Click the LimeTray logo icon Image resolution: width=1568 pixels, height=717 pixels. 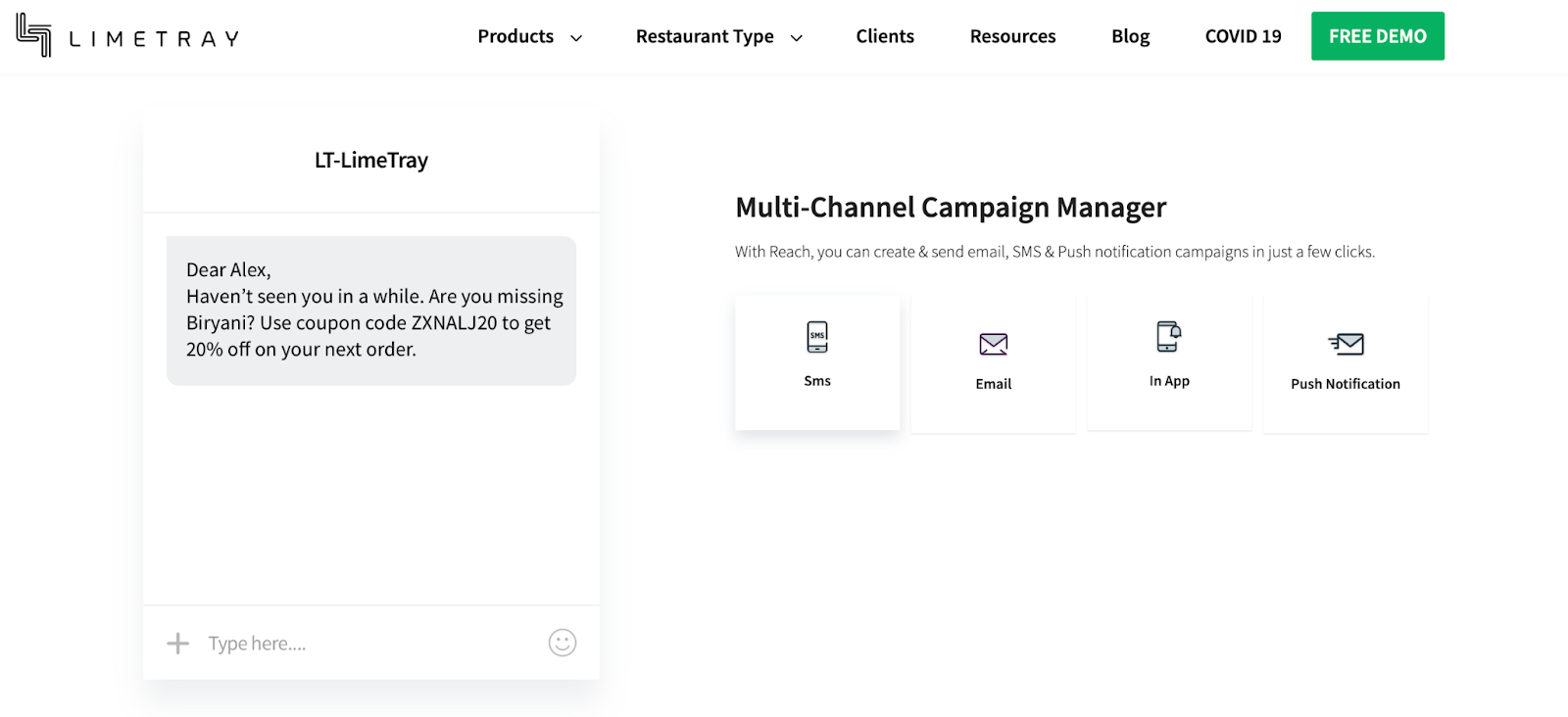pyautogui.click(x=34, y=35)
